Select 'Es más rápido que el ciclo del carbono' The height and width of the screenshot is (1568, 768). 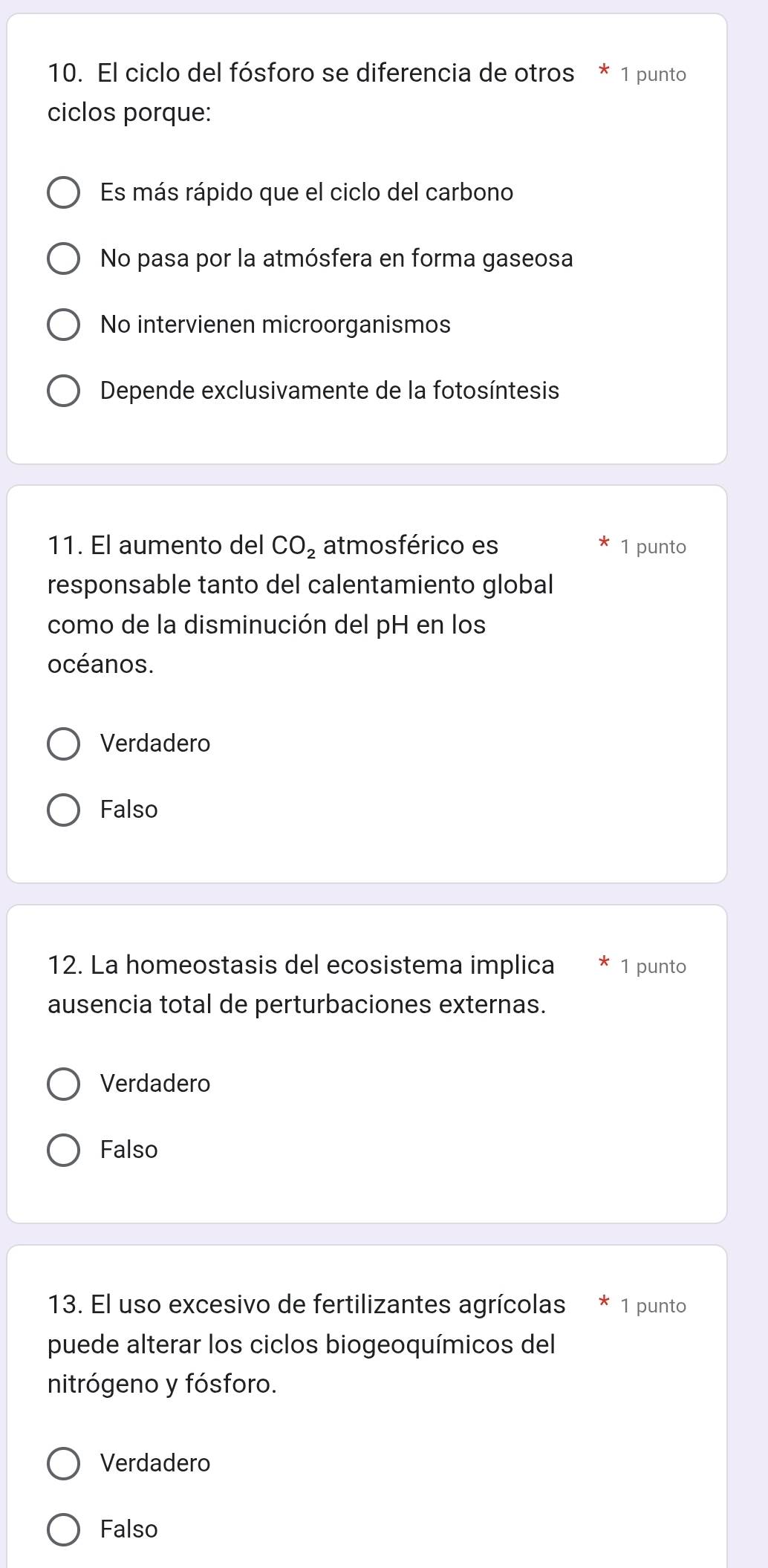pyautogui.click(x=64, y=193)
